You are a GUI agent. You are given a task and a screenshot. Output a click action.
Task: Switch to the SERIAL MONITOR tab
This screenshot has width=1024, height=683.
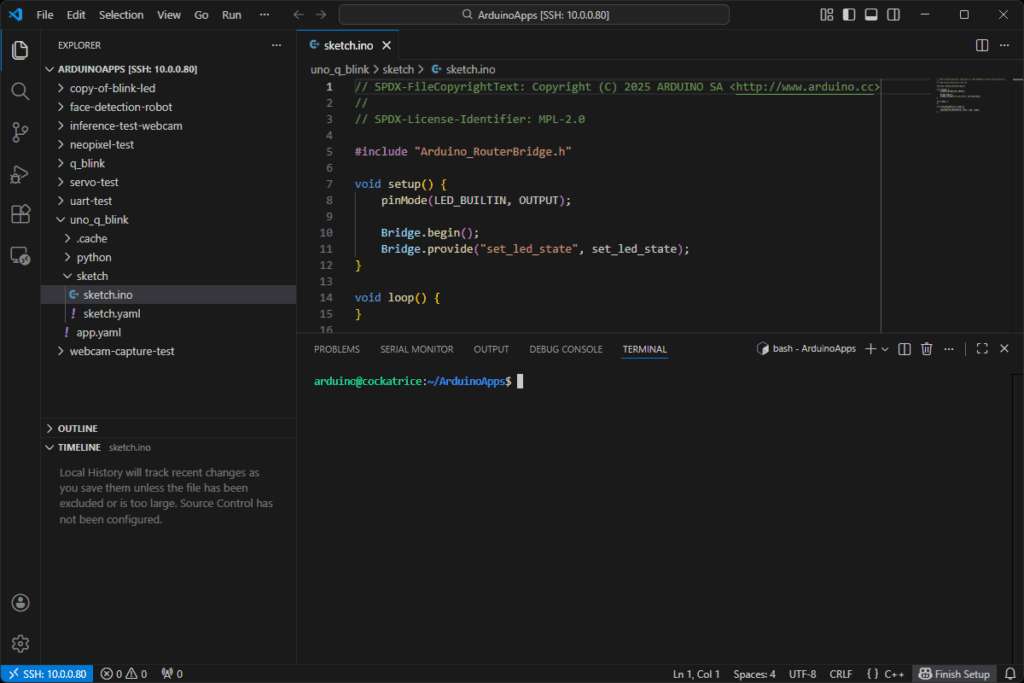(416, 349)
